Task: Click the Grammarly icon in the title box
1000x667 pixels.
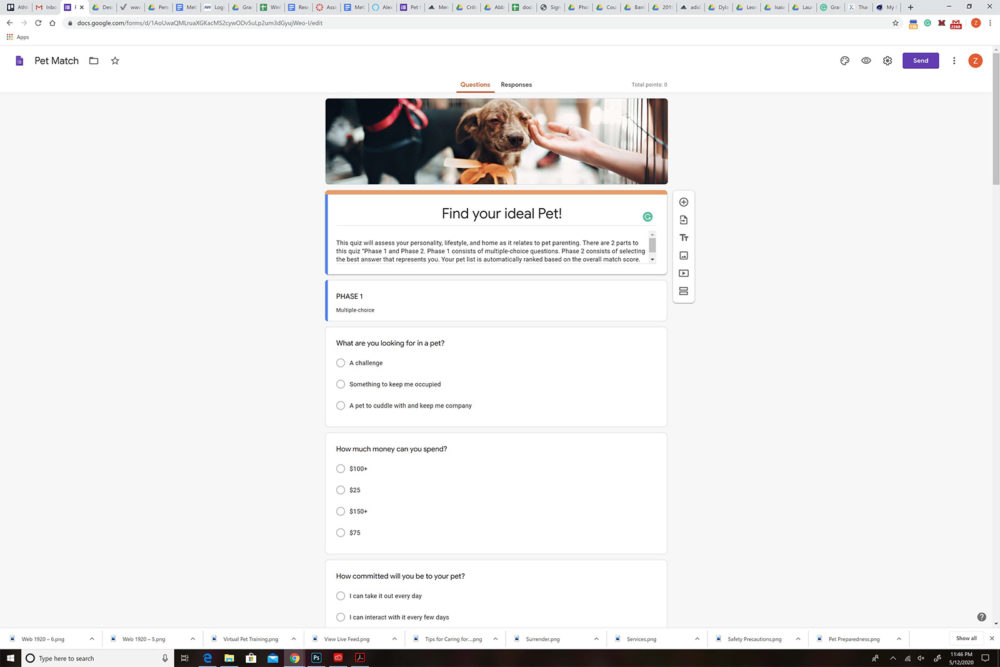Action: pos(647,217)
